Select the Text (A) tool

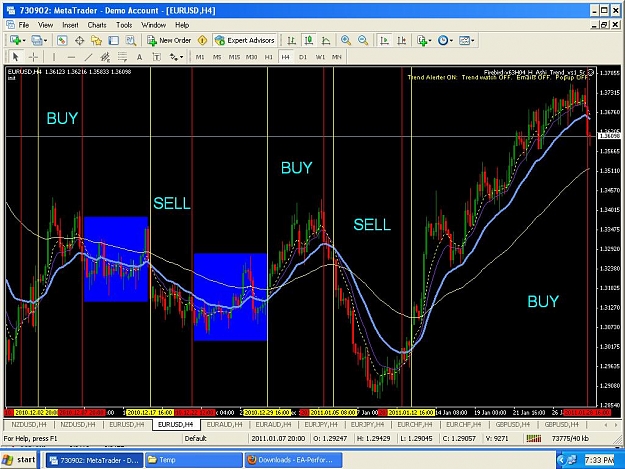(140, 57)
